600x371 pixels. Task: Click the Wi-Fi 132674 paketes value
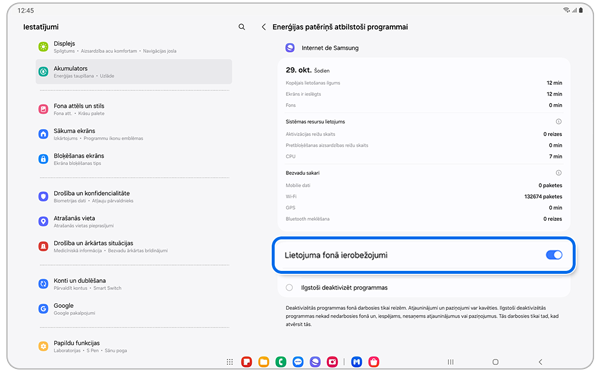coord(543,197)
